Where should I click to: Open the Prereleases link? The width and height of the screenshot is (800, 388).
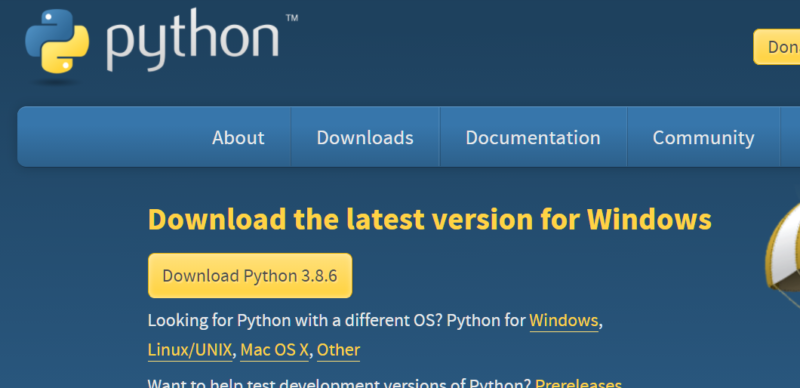(x=579, y=384)
